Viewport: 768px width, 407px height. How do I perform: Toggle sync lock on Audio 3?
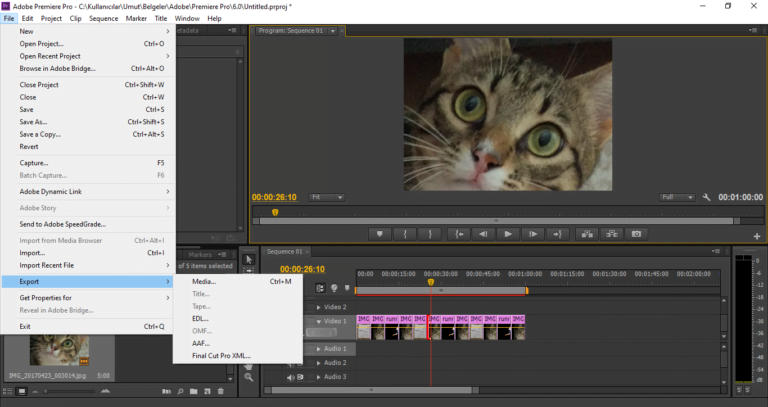300,377
